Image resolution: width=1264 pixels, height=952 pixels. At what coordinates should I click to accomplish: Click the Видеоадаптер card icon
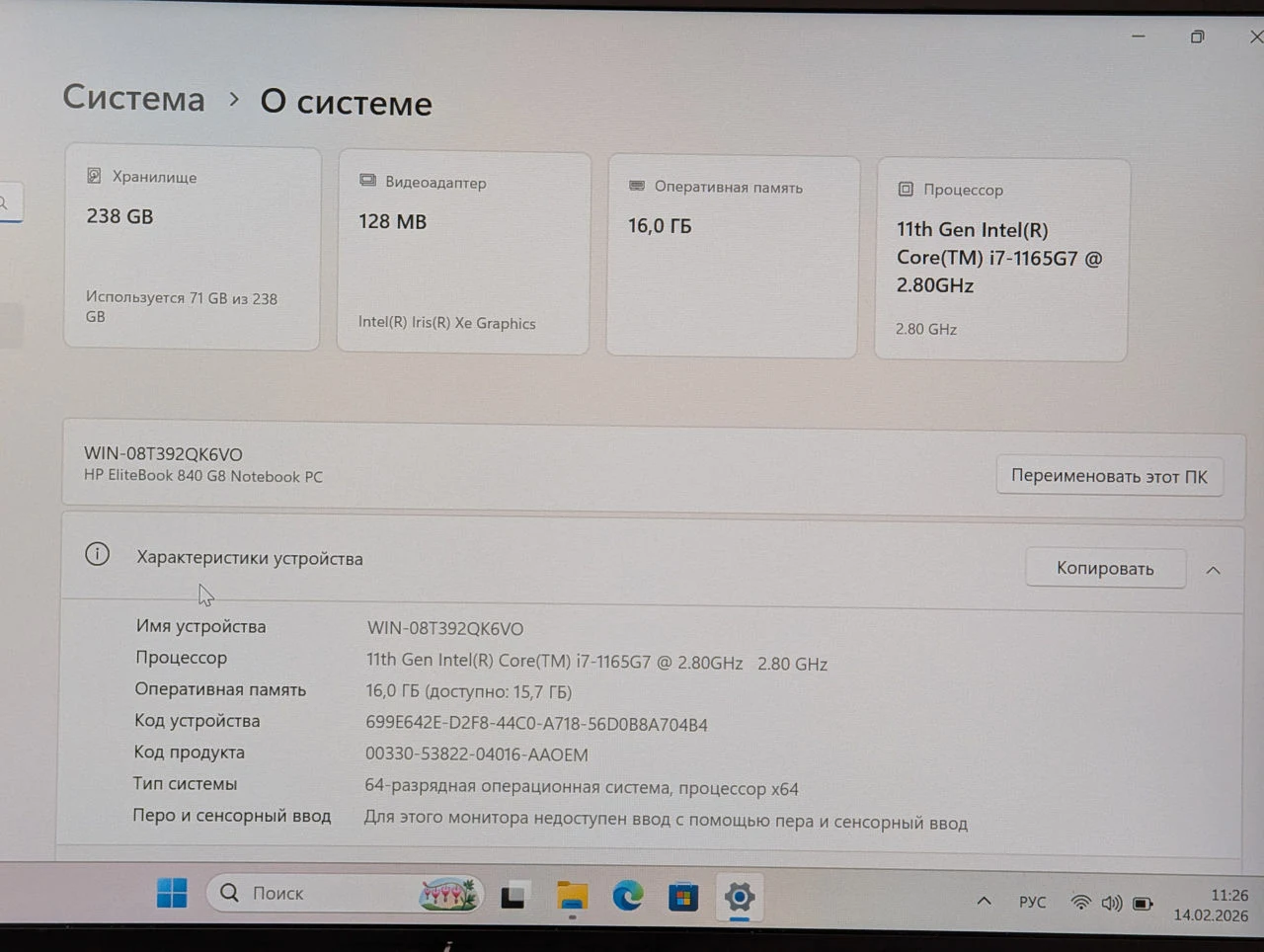point(367,181)
